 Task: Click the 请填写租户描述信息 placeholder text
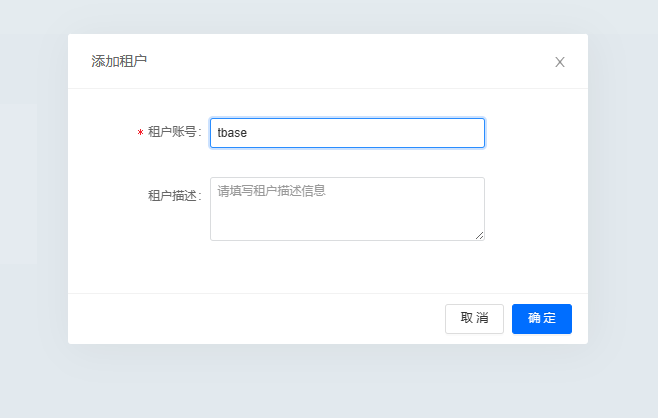coord(272,190)
